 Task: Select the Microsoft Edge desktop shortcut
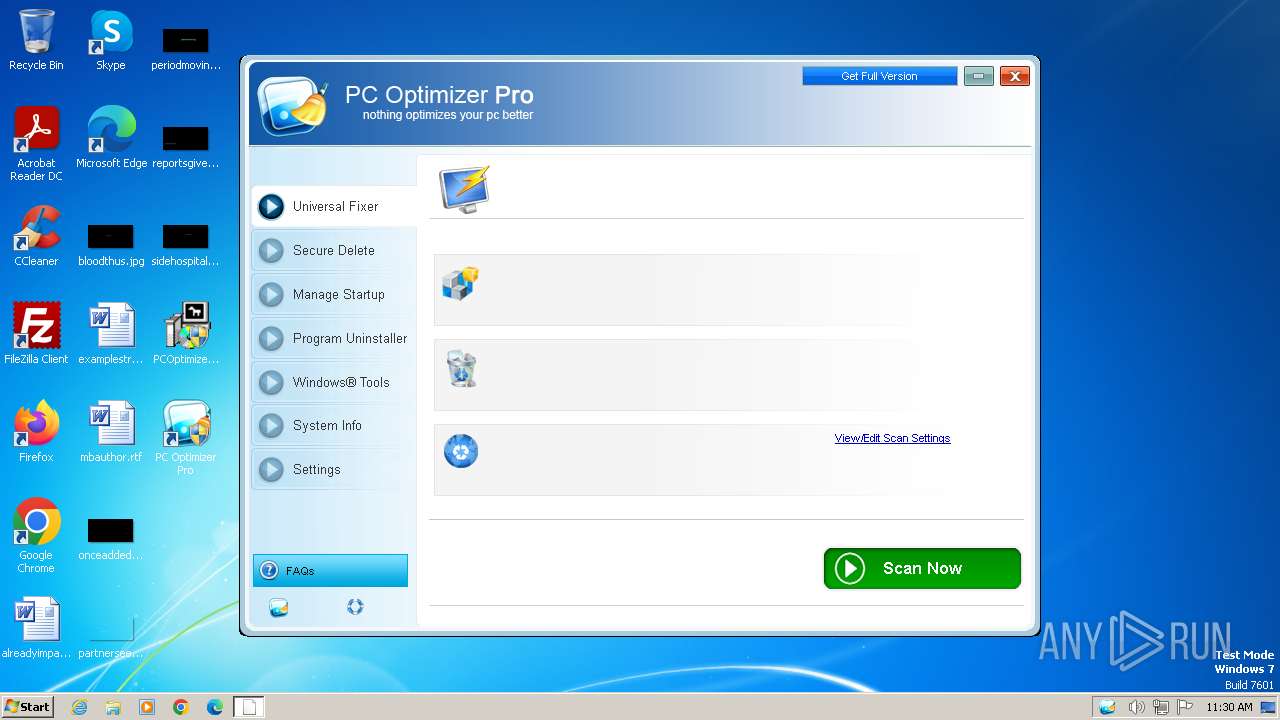pos(111,138)
